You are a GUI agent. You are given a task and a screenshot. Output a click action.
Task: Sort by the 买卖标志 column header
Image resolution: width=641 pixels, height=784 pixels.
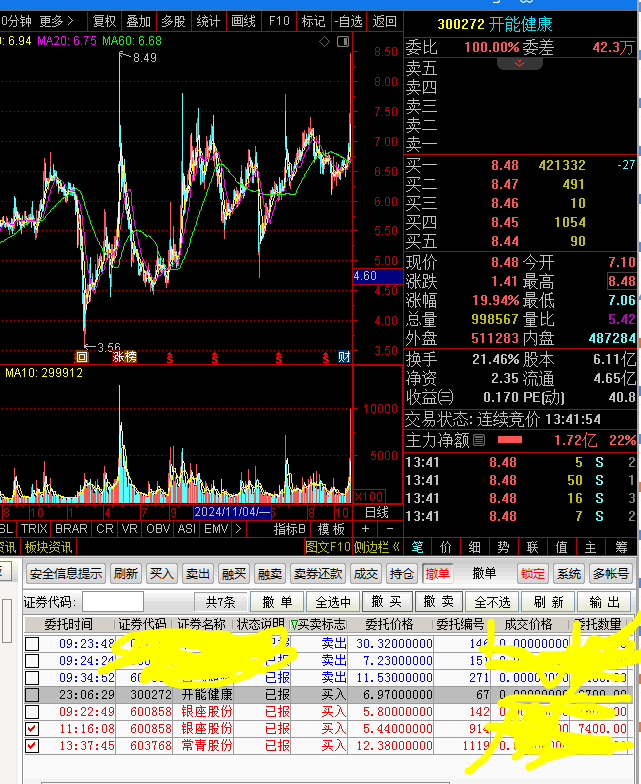318,624
